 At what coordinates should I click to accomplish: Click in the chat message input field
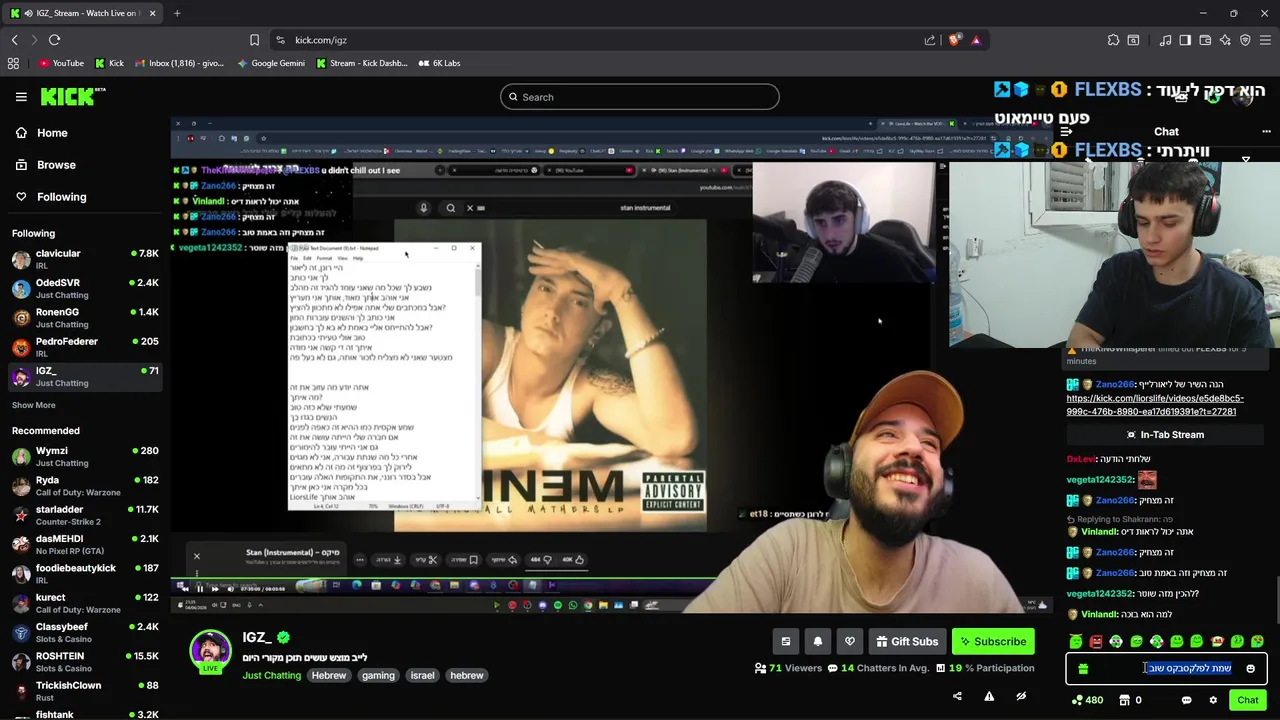click(x=1166, y=669)
